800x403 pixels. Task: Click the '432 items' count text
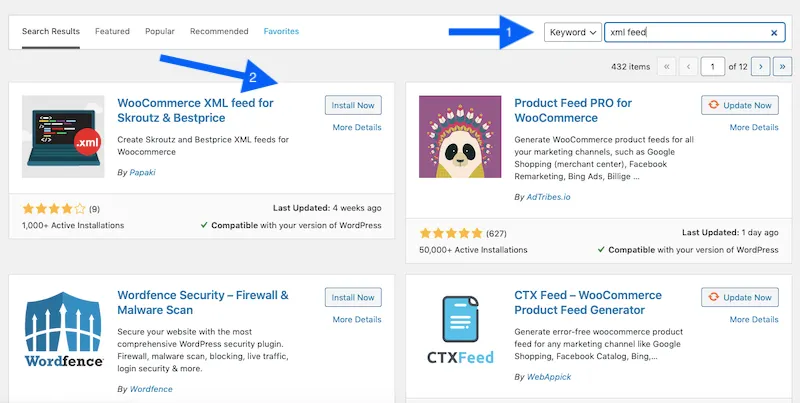click(631, 67)
